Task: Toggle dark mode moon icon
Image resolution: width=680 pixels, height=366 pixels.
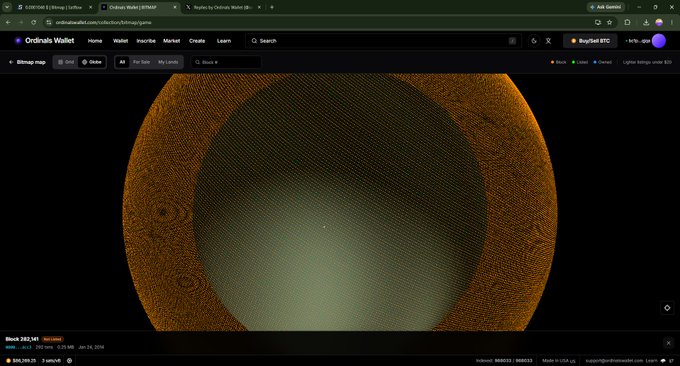Action: (x=534, y=41)
